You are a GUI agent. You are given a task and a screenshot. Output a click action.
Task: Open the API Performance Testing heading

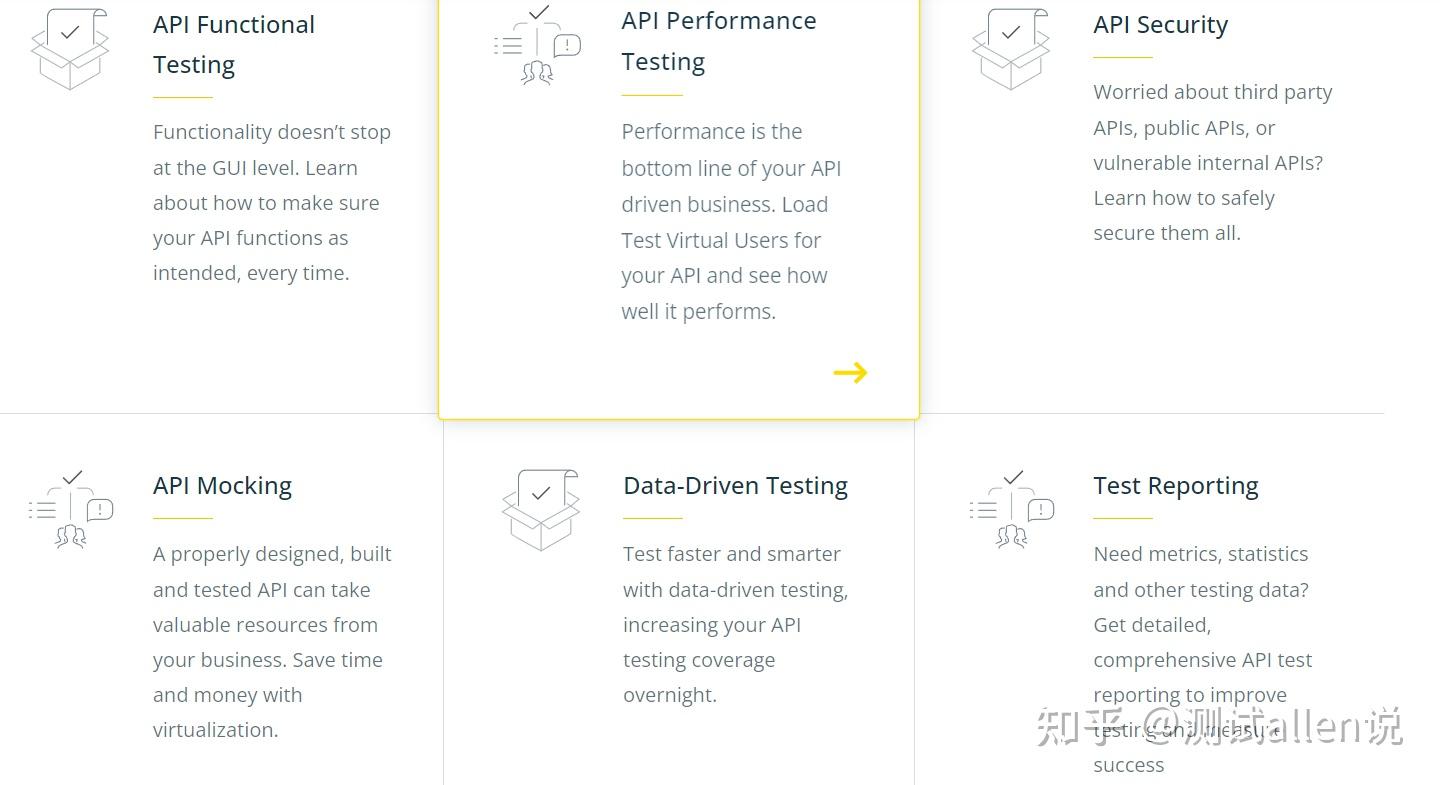718,41
